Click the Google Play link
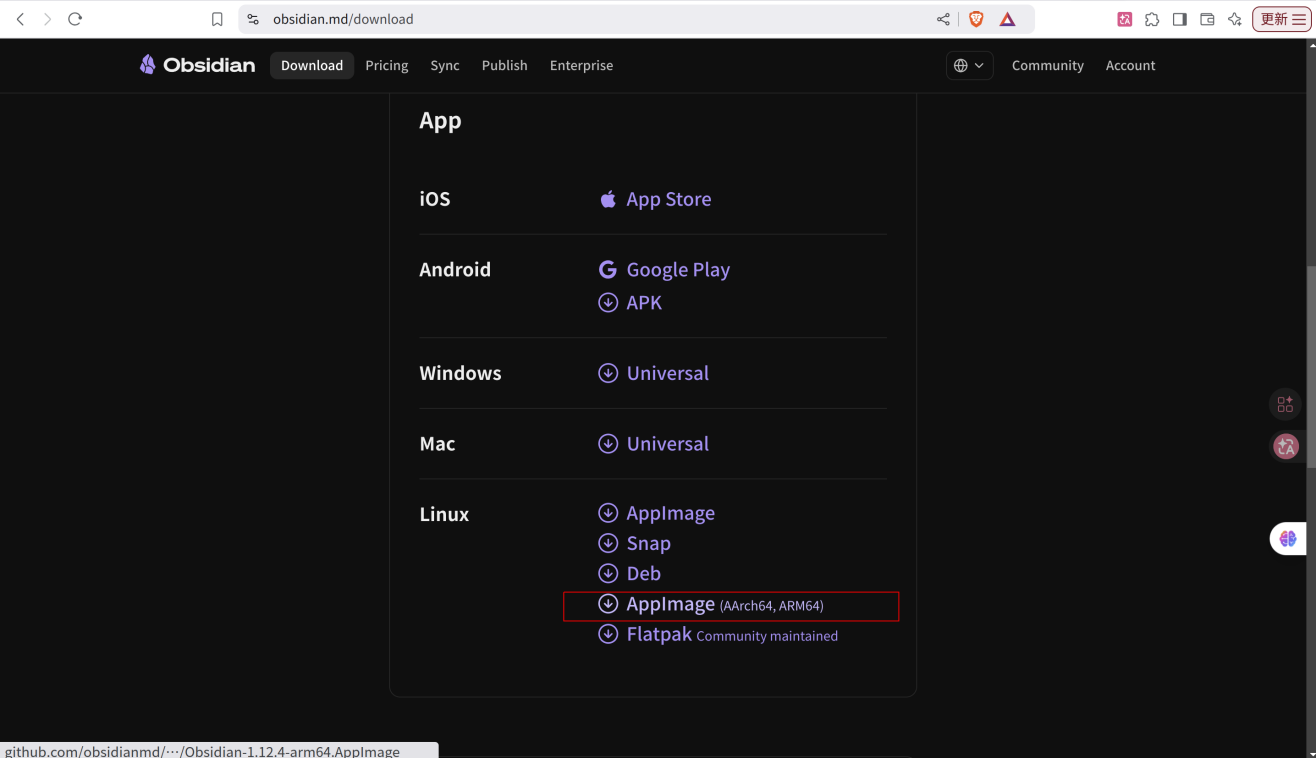The height and width of the screenshot is (758, 1316). click(x=678, y=270)
